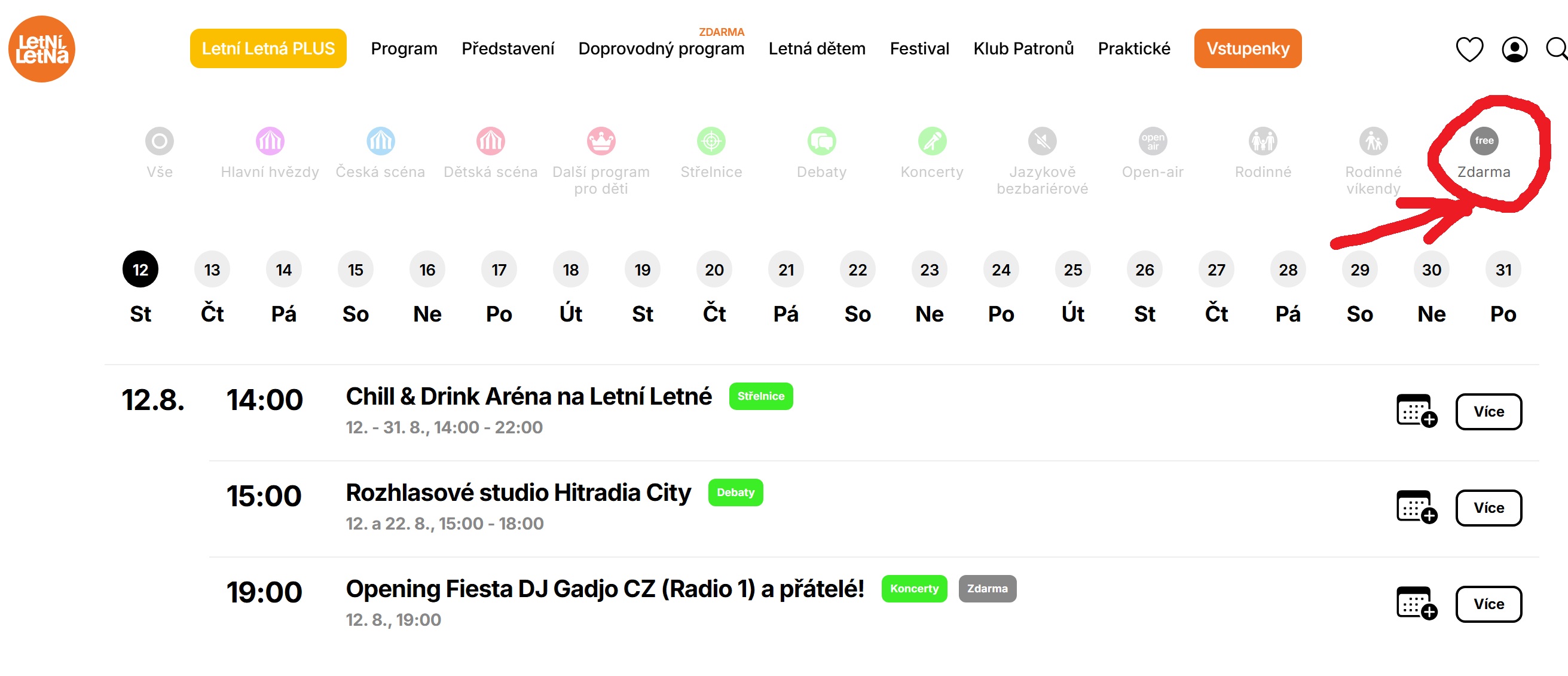
Task: Open Opening Fiesta DJ Gadjo event title
Action: (605, 588)
